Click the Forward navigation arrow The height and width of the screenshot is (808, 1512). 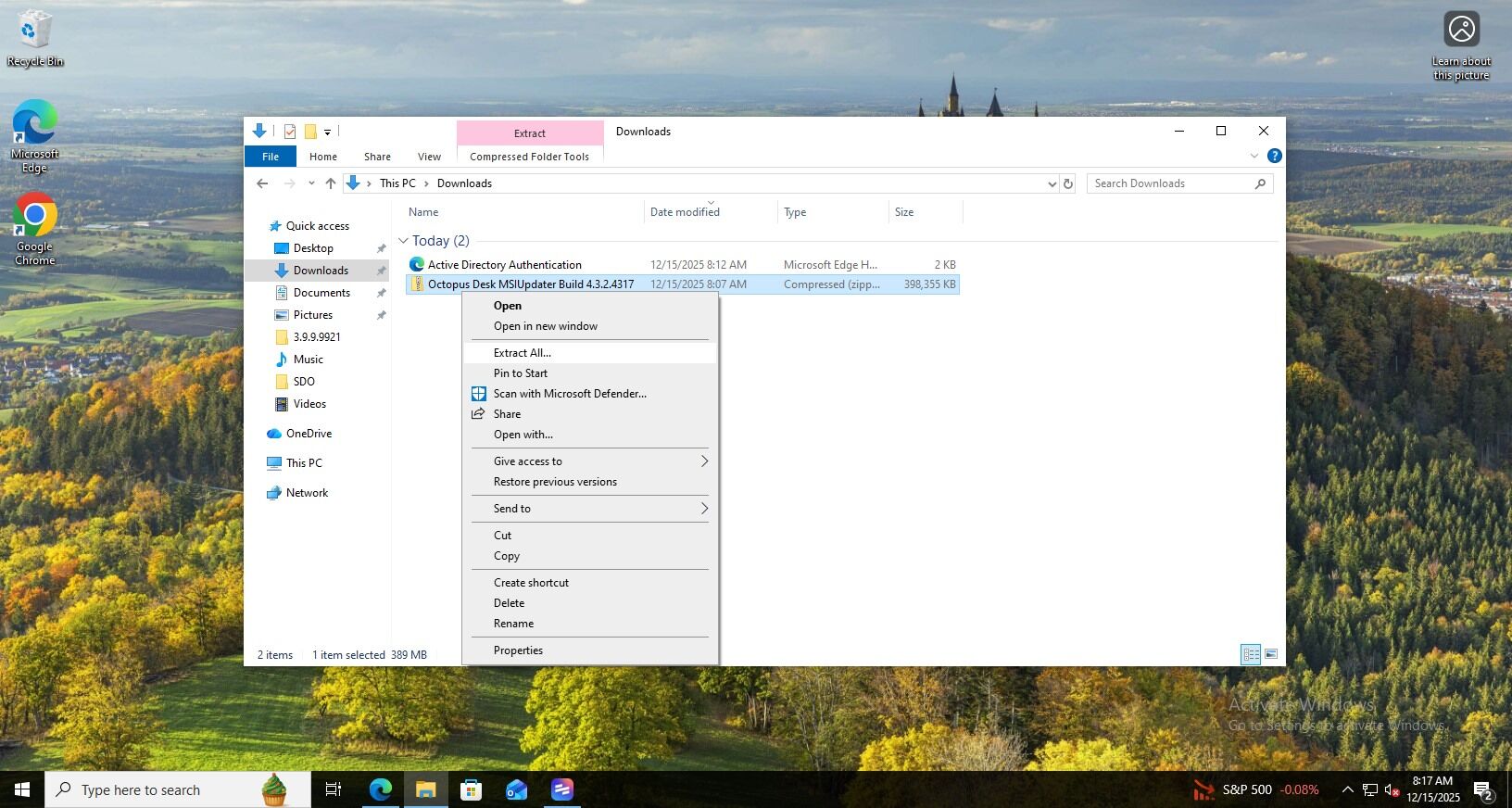(289, 183)
